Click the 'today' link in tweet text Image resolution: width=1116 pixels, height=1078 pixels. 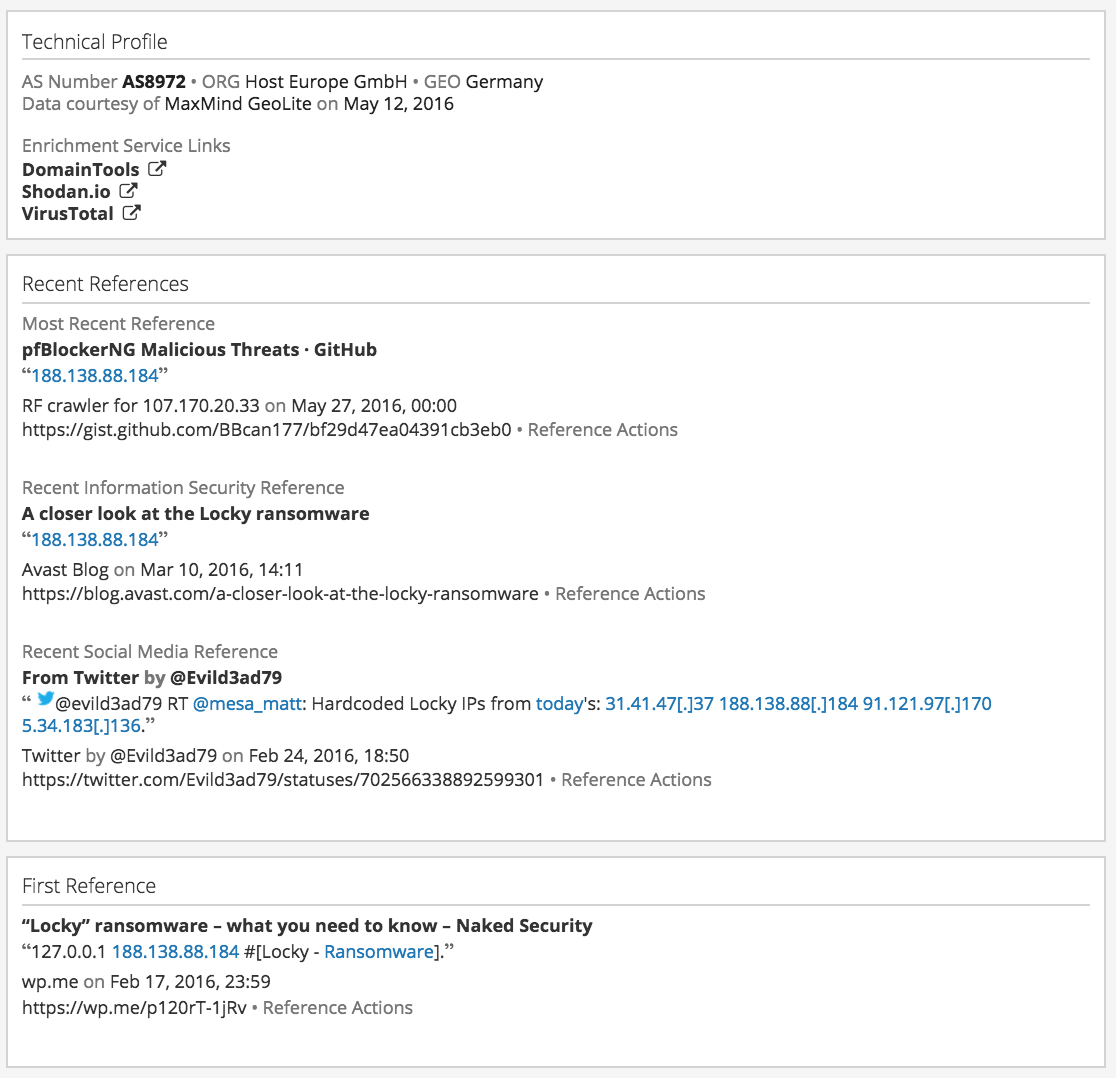[559, 704]
